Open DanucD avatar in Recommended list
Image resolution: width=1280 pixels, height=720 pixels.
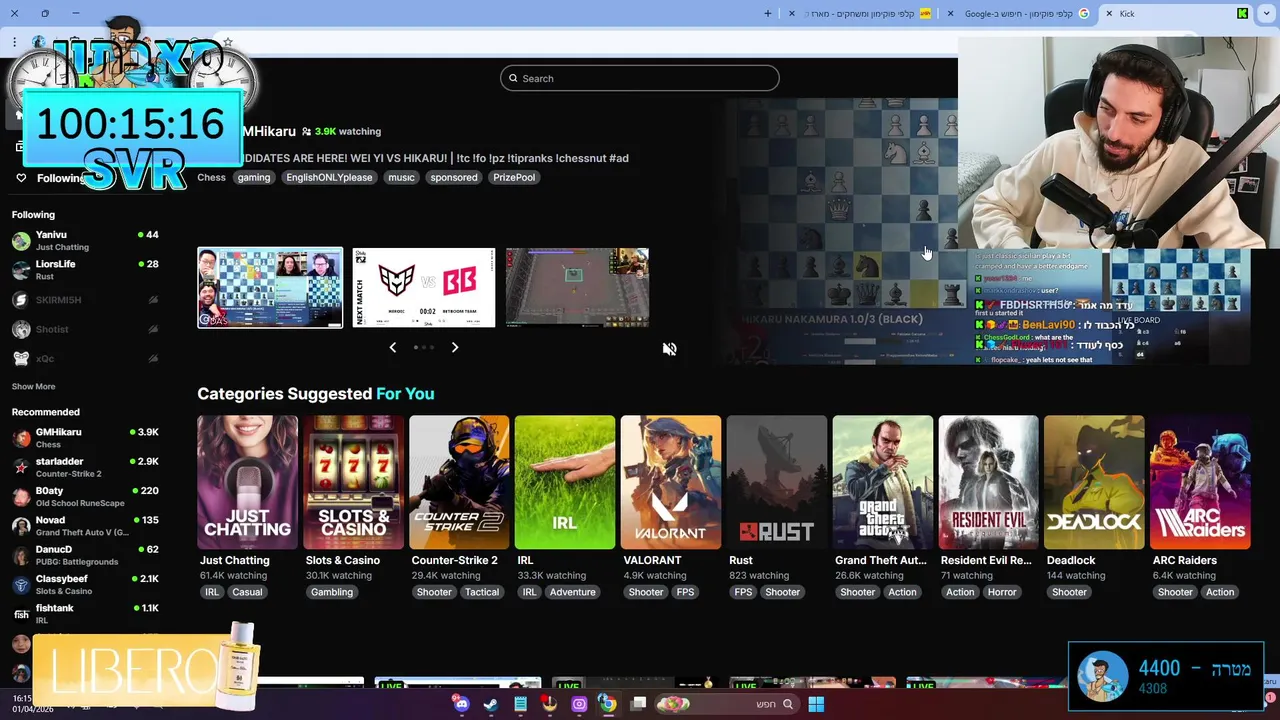click(21, 555)
